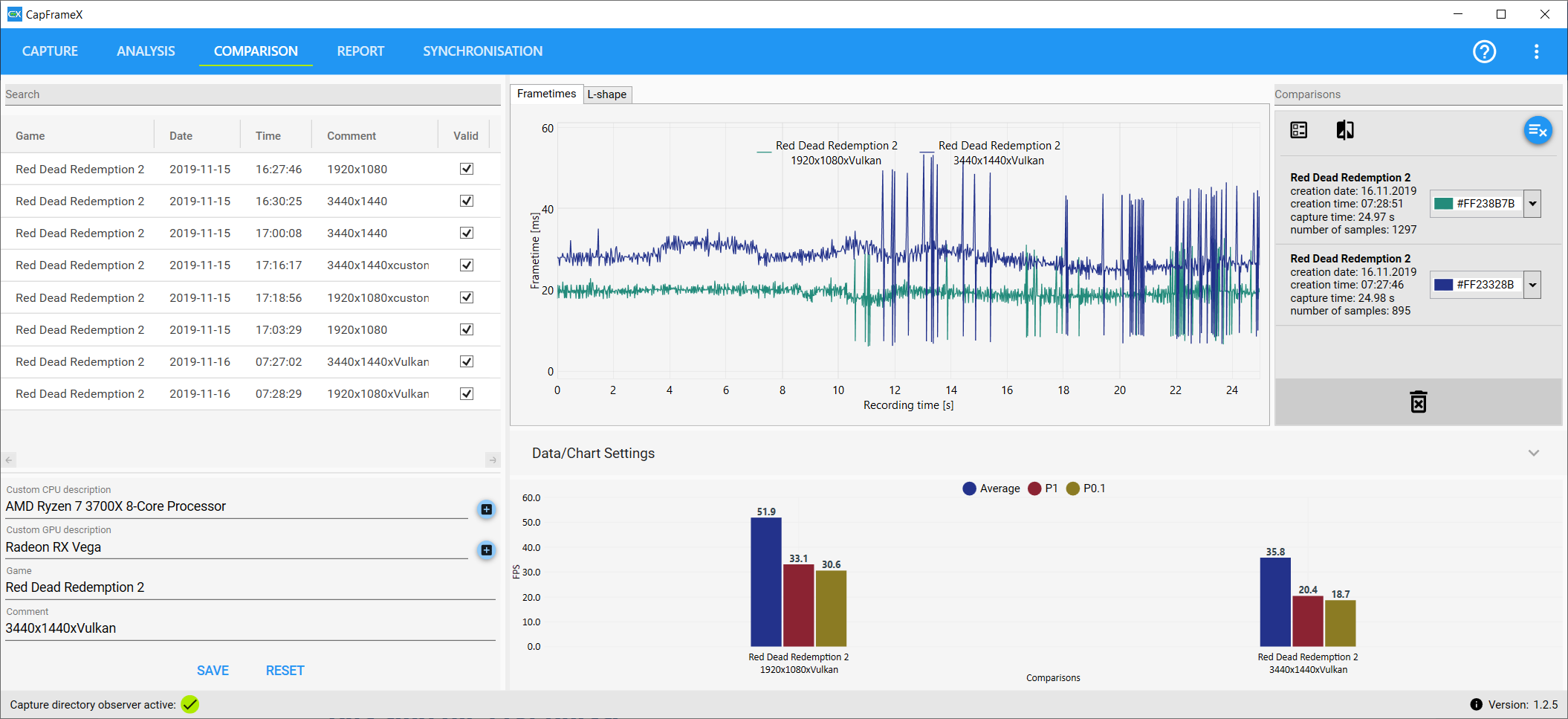The width and height of the screenshot is (1568, 719).
Task: Toggle Valid checkbox for 07:28:29 record
Action: (x=467, y=393)
